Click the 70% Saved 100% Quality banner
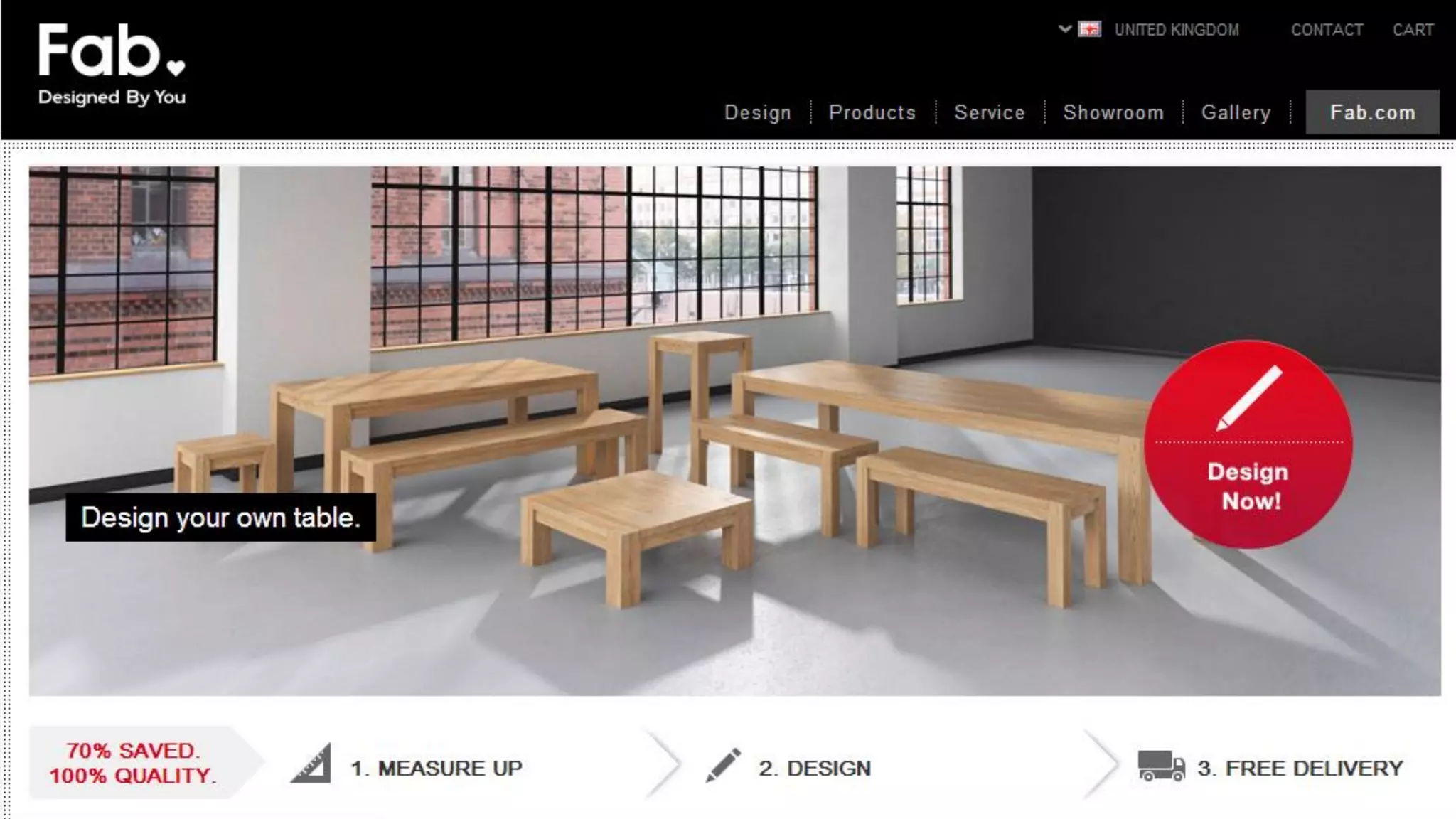 (132, 763)
